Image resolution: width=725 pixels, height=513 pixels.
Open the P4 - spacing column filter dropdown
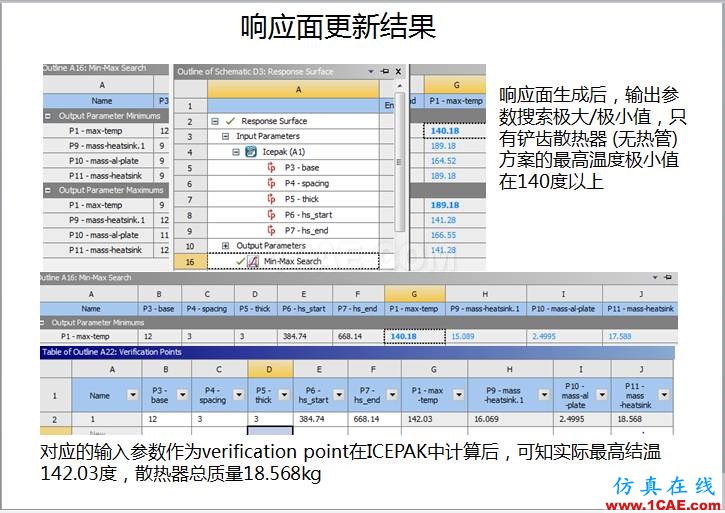(239, 395)
